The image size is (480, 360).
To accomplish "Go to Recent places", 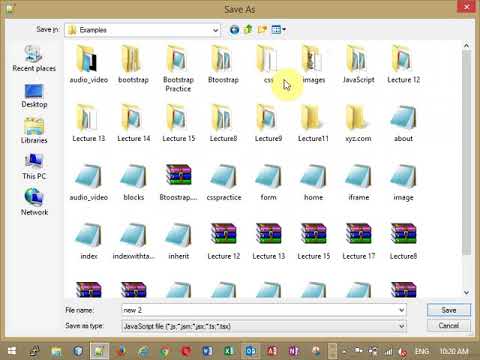I will tap(34, 58).
